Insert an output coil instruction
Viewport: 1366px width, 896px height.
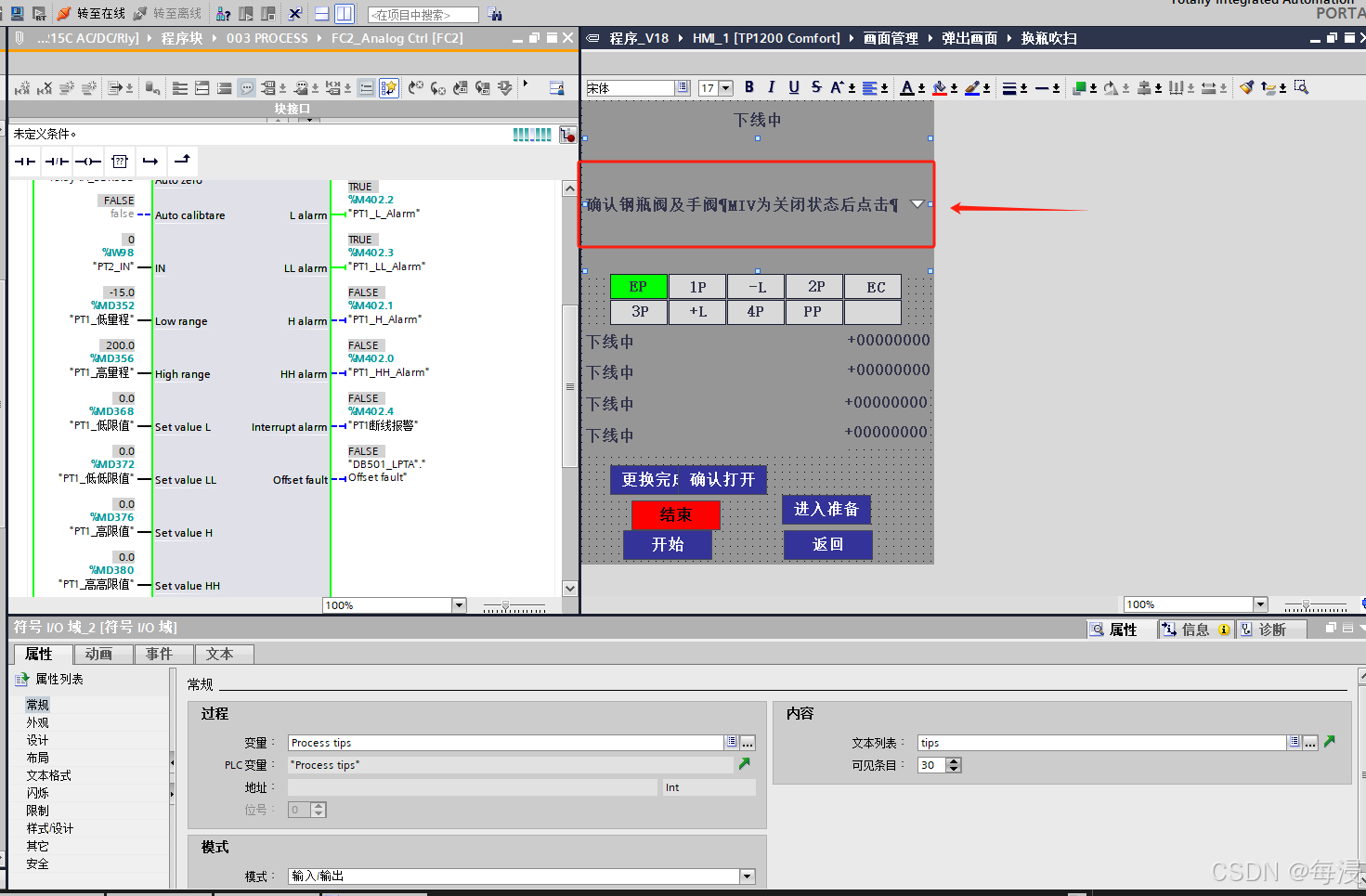88,162
